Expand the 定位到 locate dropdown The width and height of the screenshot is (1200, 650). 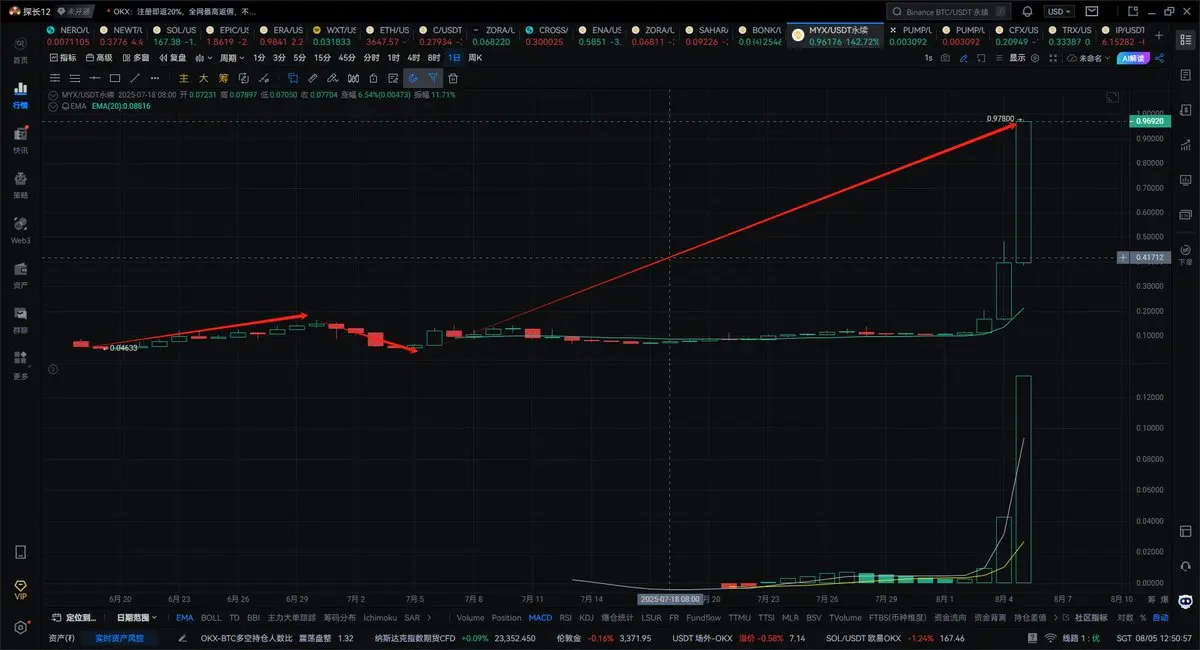tap(76, 617)
